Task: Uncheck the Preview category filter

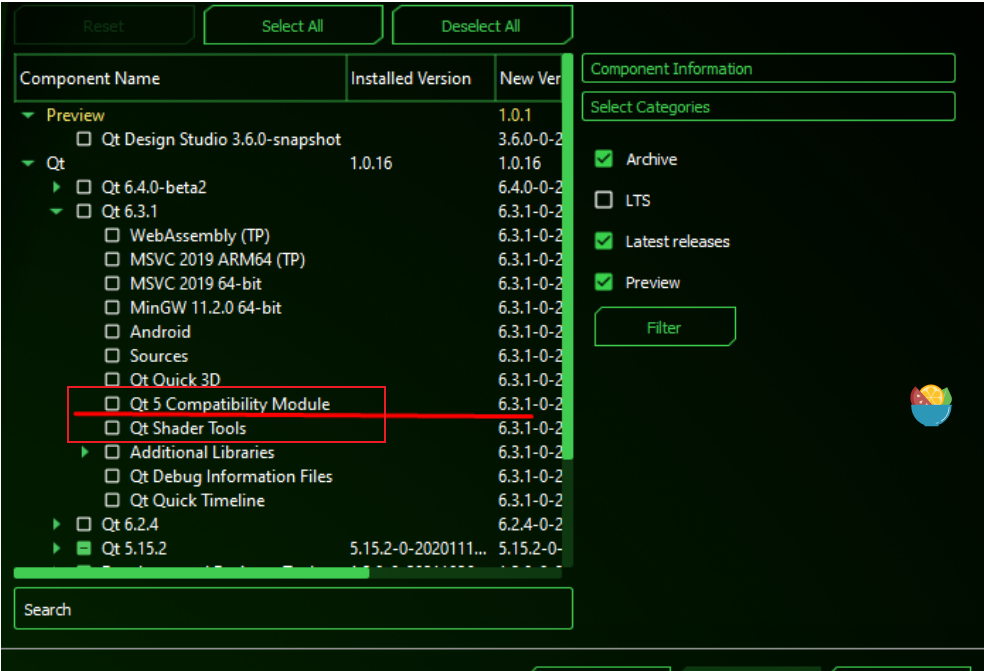Action: pyautogui.click(x=604, y=282)
